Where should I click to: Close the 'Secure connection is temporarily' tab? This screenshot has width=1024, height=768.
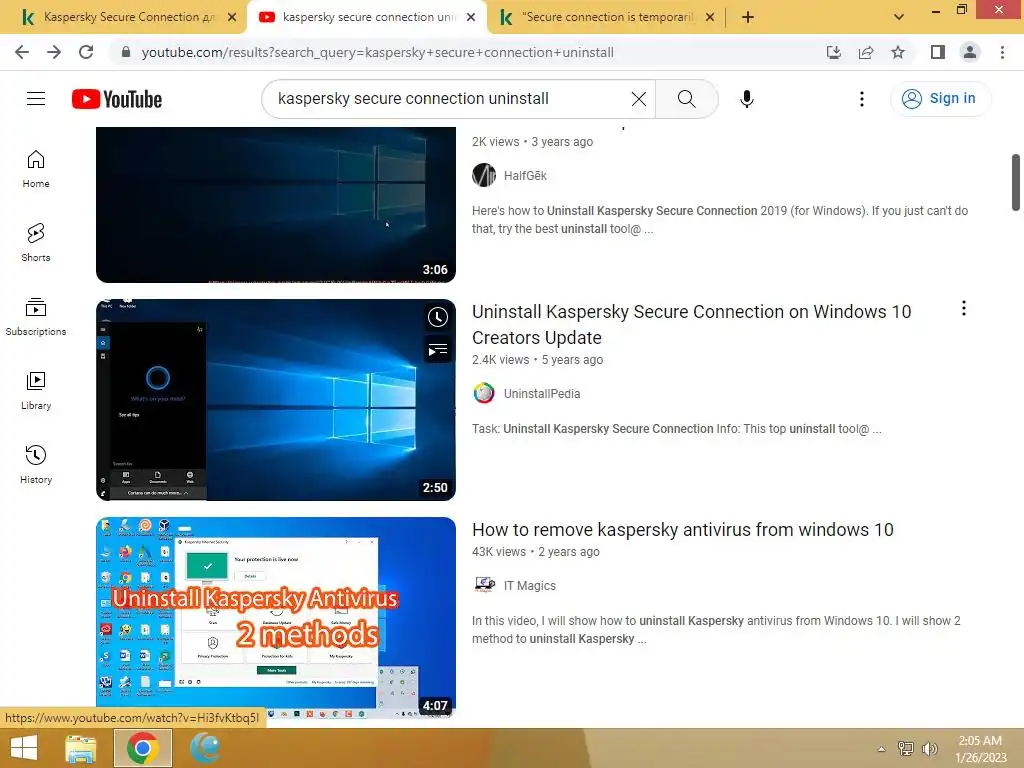(710, 17)
